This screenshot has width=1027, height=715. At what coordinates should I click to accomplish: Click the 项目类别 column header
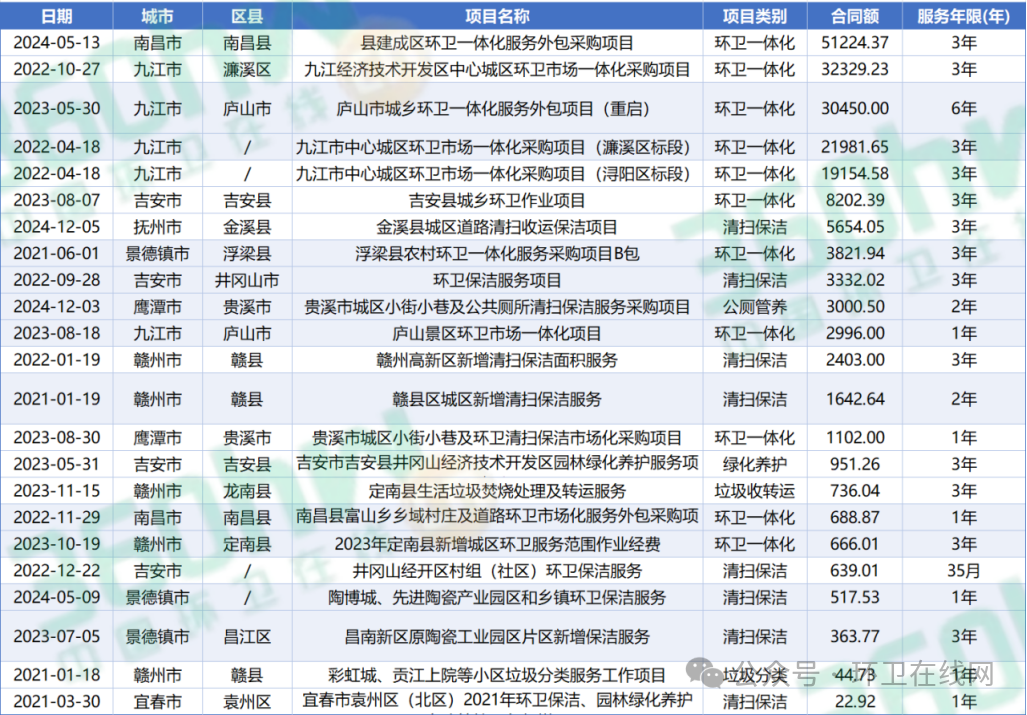pyautogui.click(x=755, y=16)
